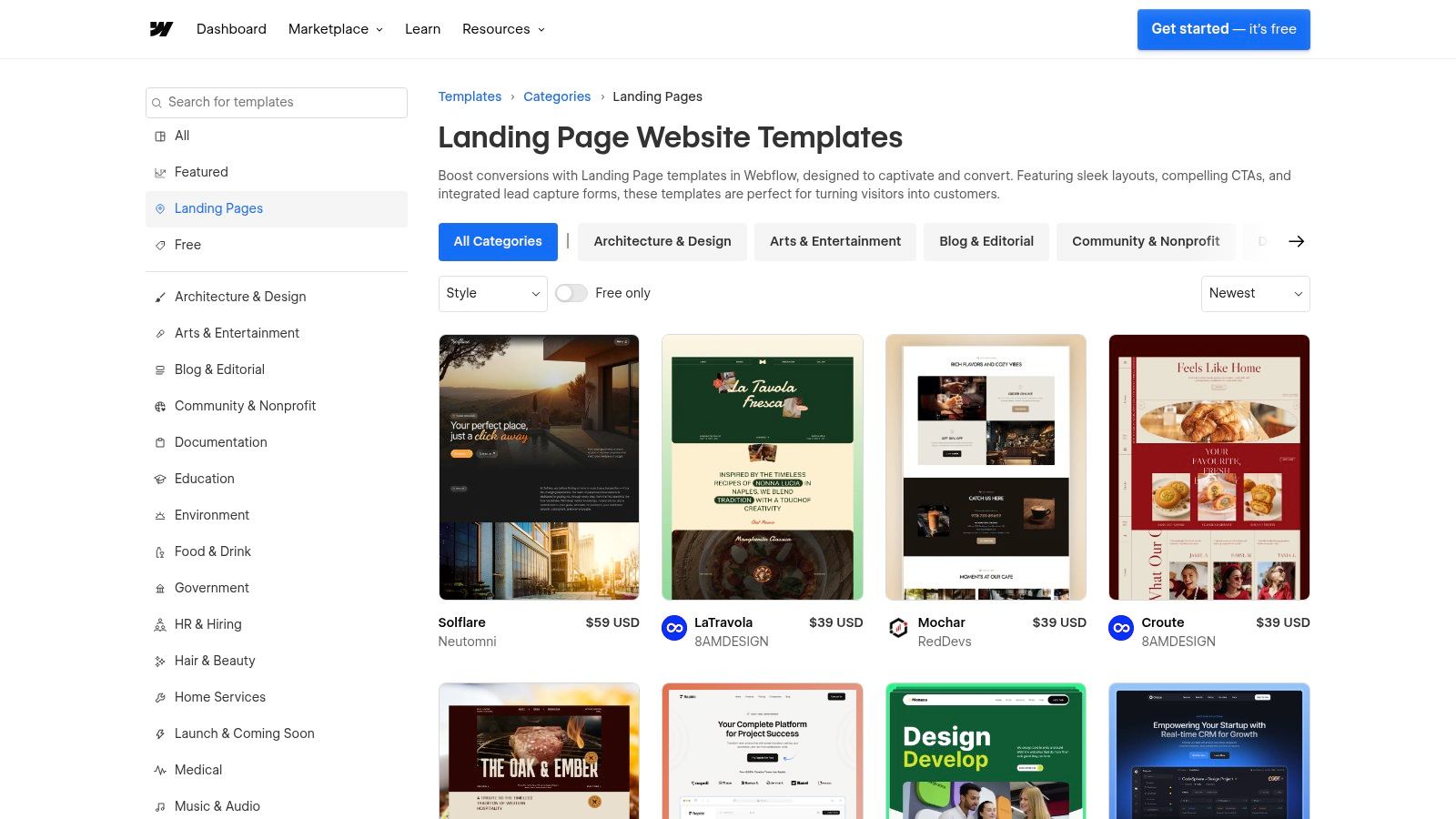Open the Style filter dropdown
The height and width of the screenshot is (819, 1456).
(x=492, y=294)
